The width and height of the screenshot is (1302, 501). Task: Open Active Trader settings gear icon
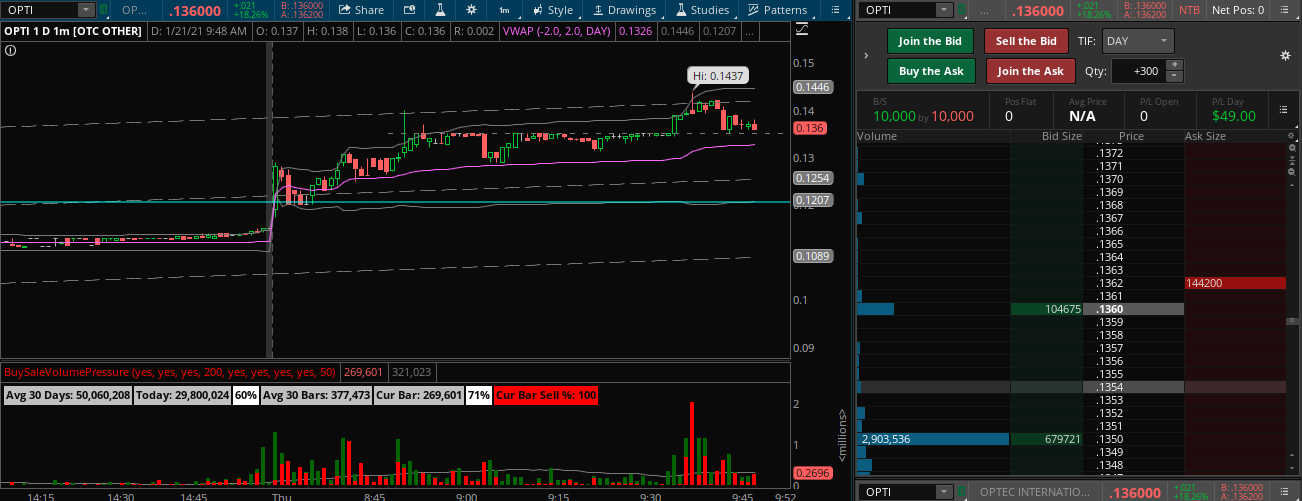pos(1285,55)
